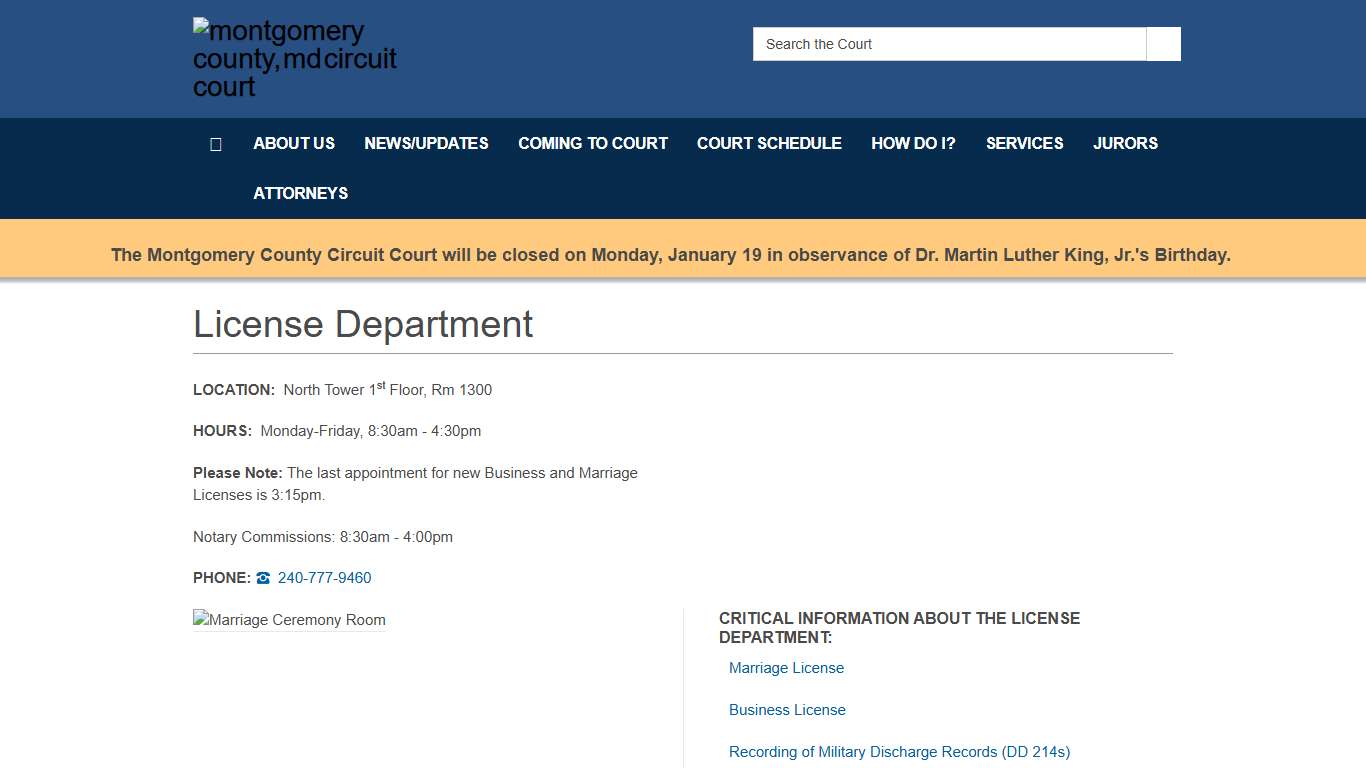Open the SERVICES menu
The width and height of the screenshot is (1366, 768).
(1024, 144)
